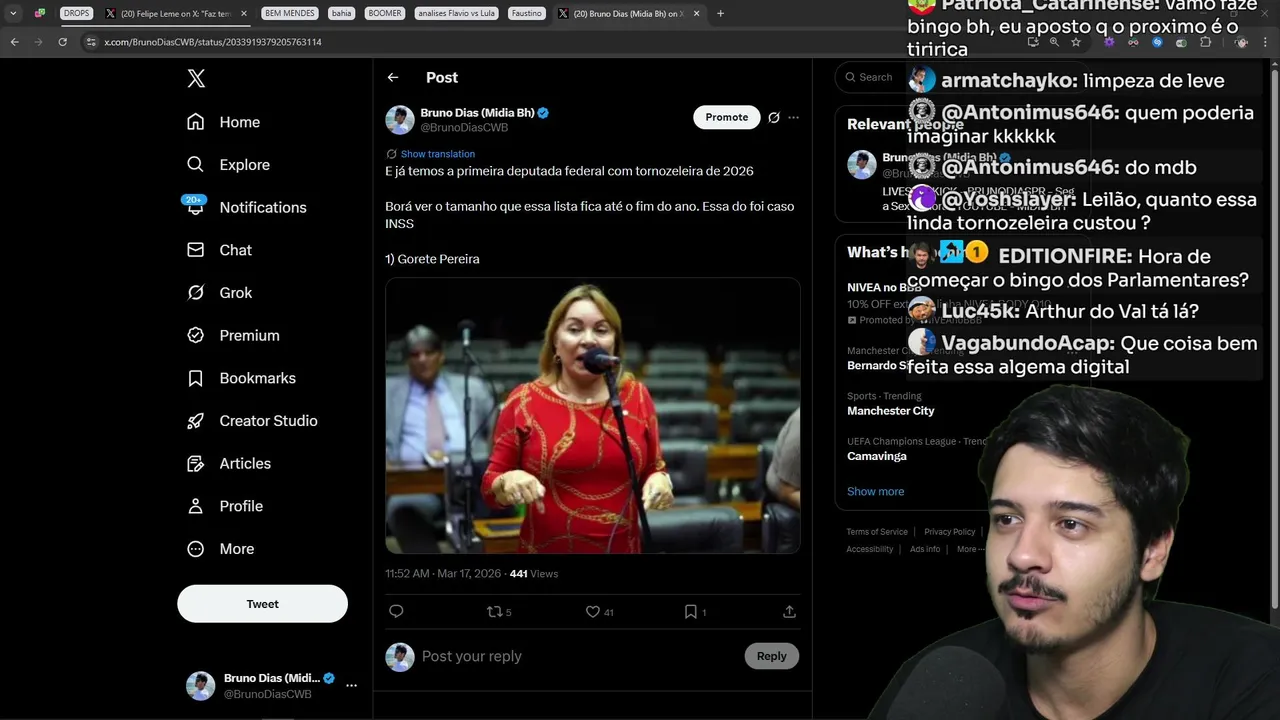The height and width of the screenshot is (720, 1280).
Task: Open the Privacy Policy footer link
Action: [x=949, y=532]
